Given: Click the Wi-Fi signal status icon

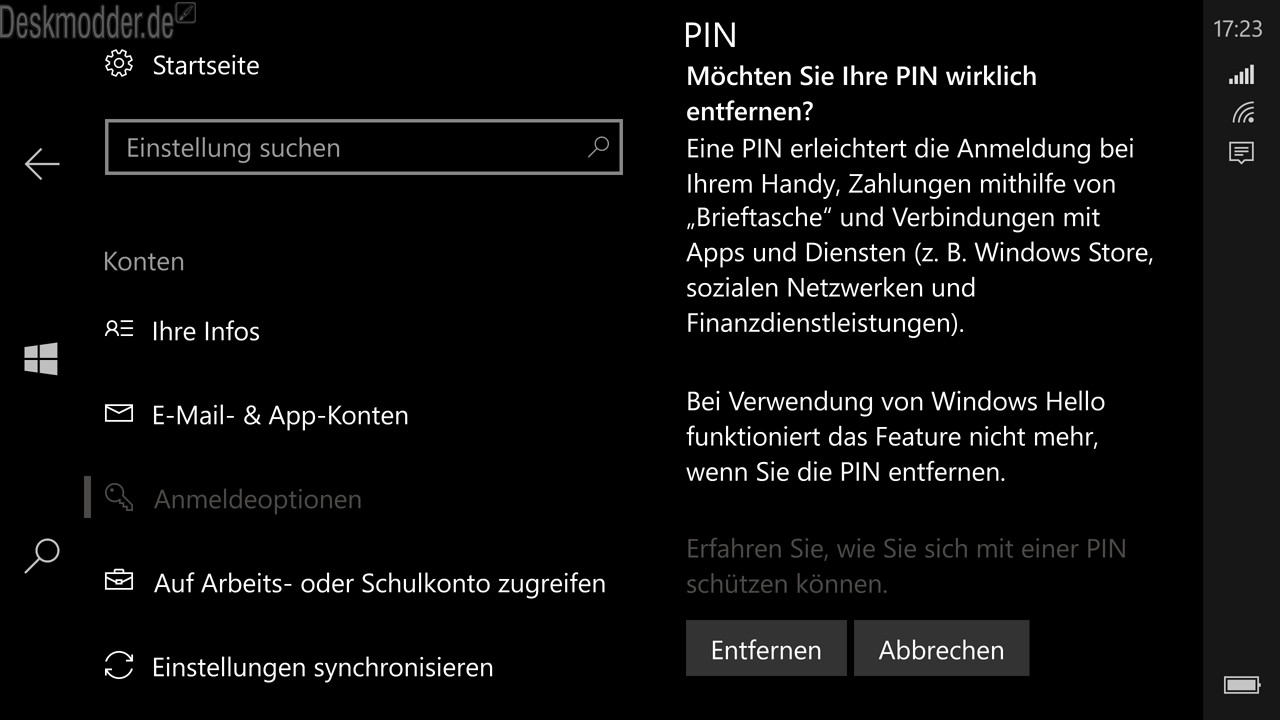Looking at the screenshot, I should point(1242,112).
